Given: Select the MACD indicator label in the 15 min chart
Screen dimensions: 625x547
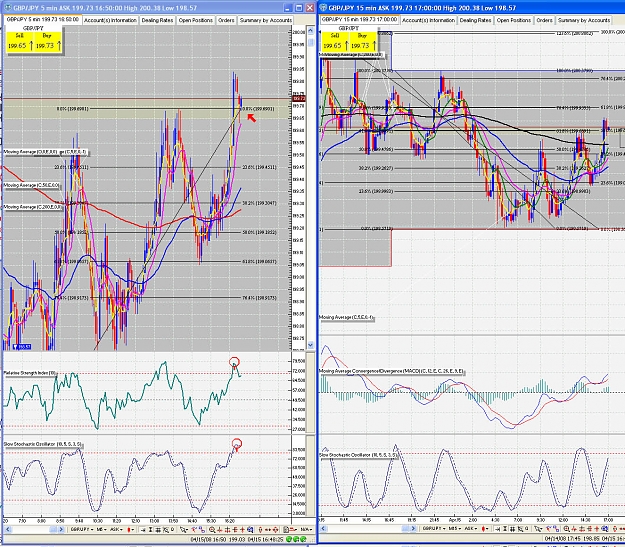Looking at the screenshot, I should click(x=391, y=371).
